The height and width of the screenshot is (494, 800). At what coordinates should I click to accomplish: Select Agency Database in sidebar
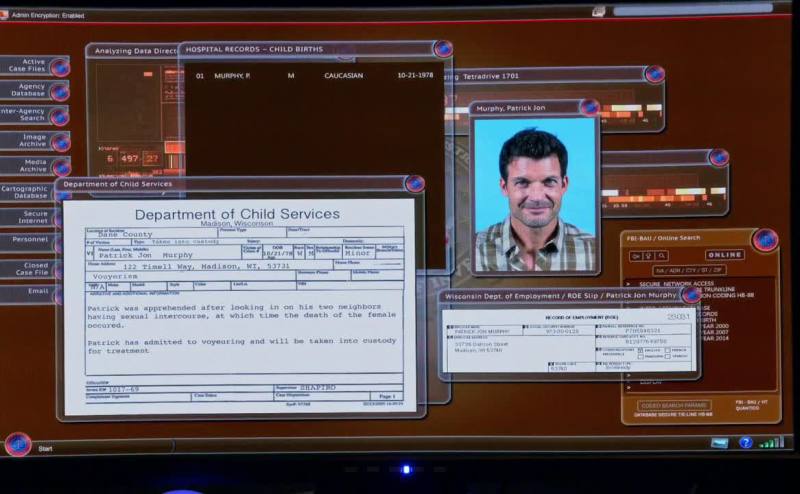[x=35, y=91]
